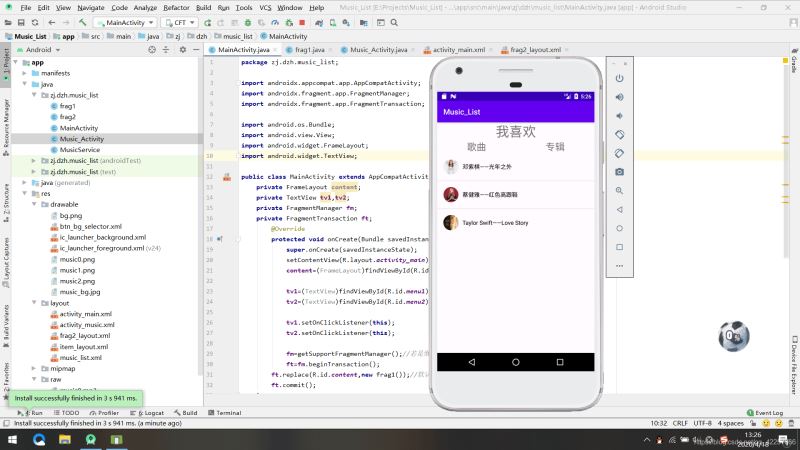Switch to the frag1.java editor tab
800x450 pixels.
tap(311, 48)
